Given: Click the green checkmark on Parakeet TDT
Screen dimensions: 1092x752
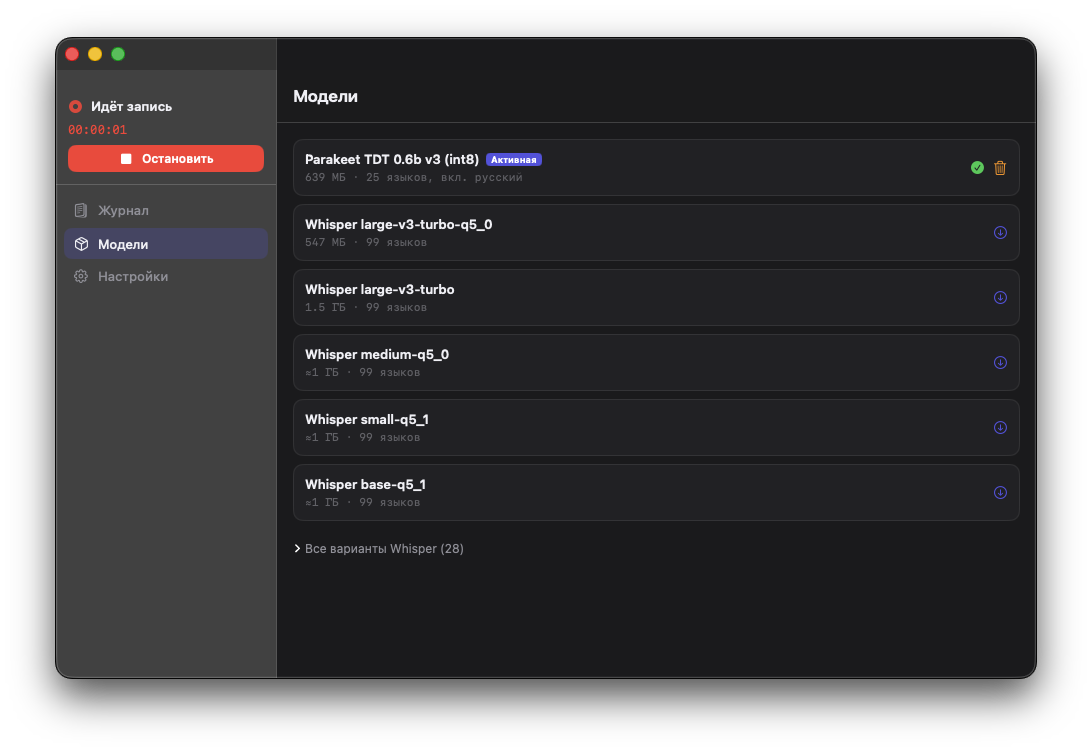Looking at the screenshot, I should click(977, 168).
